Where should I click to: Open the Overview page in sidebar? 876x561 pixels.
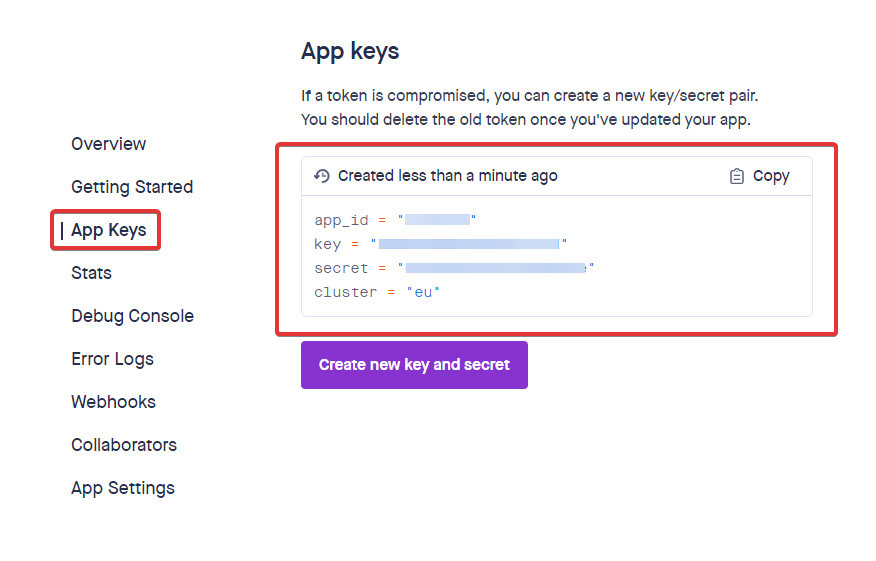(108, 144)
